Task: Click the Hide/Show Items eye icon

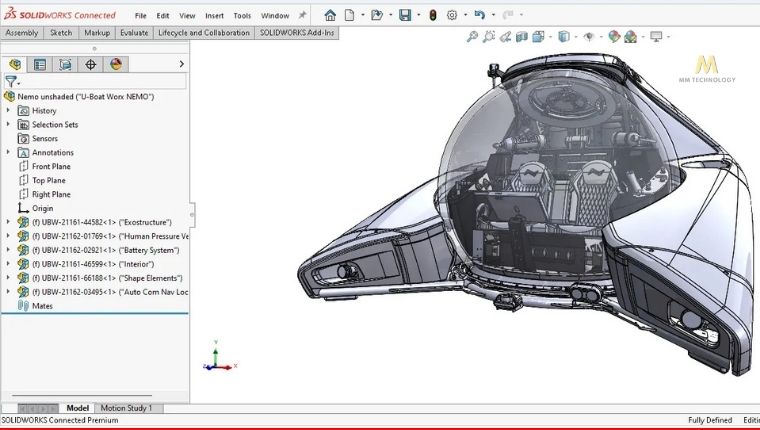Action: 589,37
